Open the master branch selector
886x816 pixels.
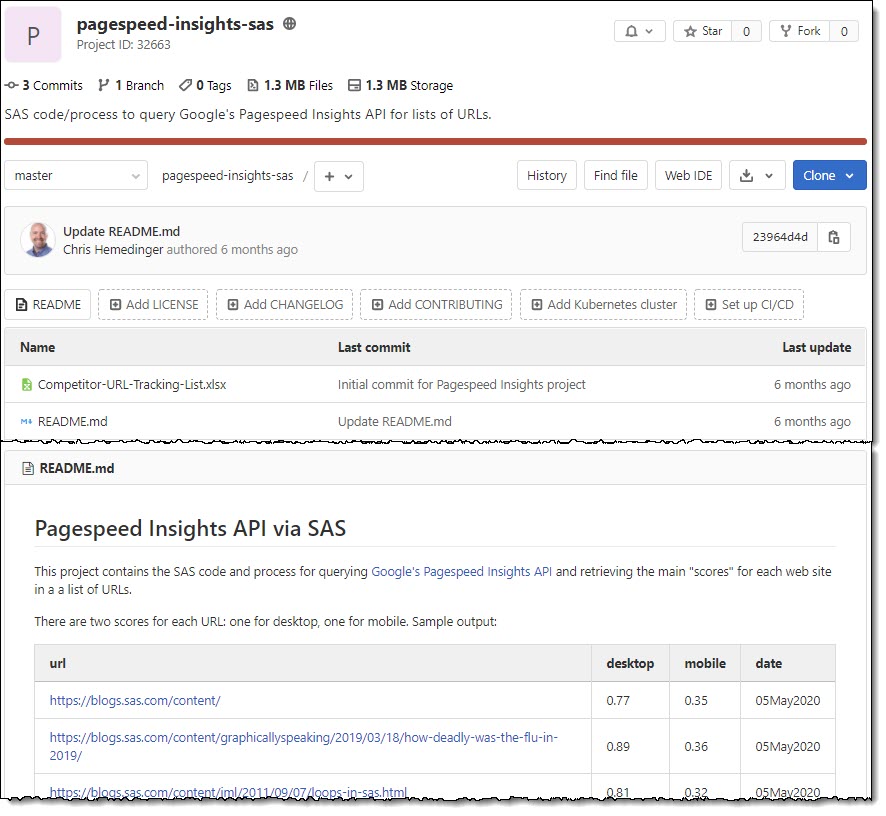click(76, 176)
